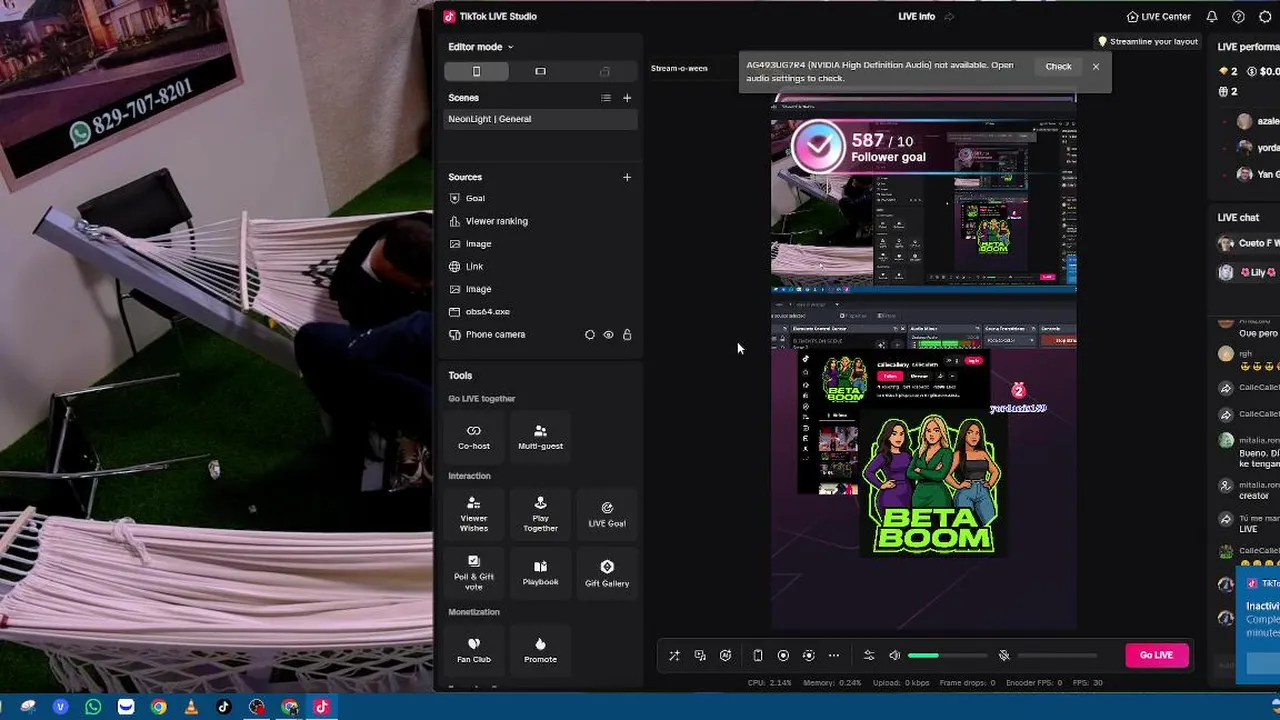
Task: Open more options ellipsis in toolbar
Action: 834,656
